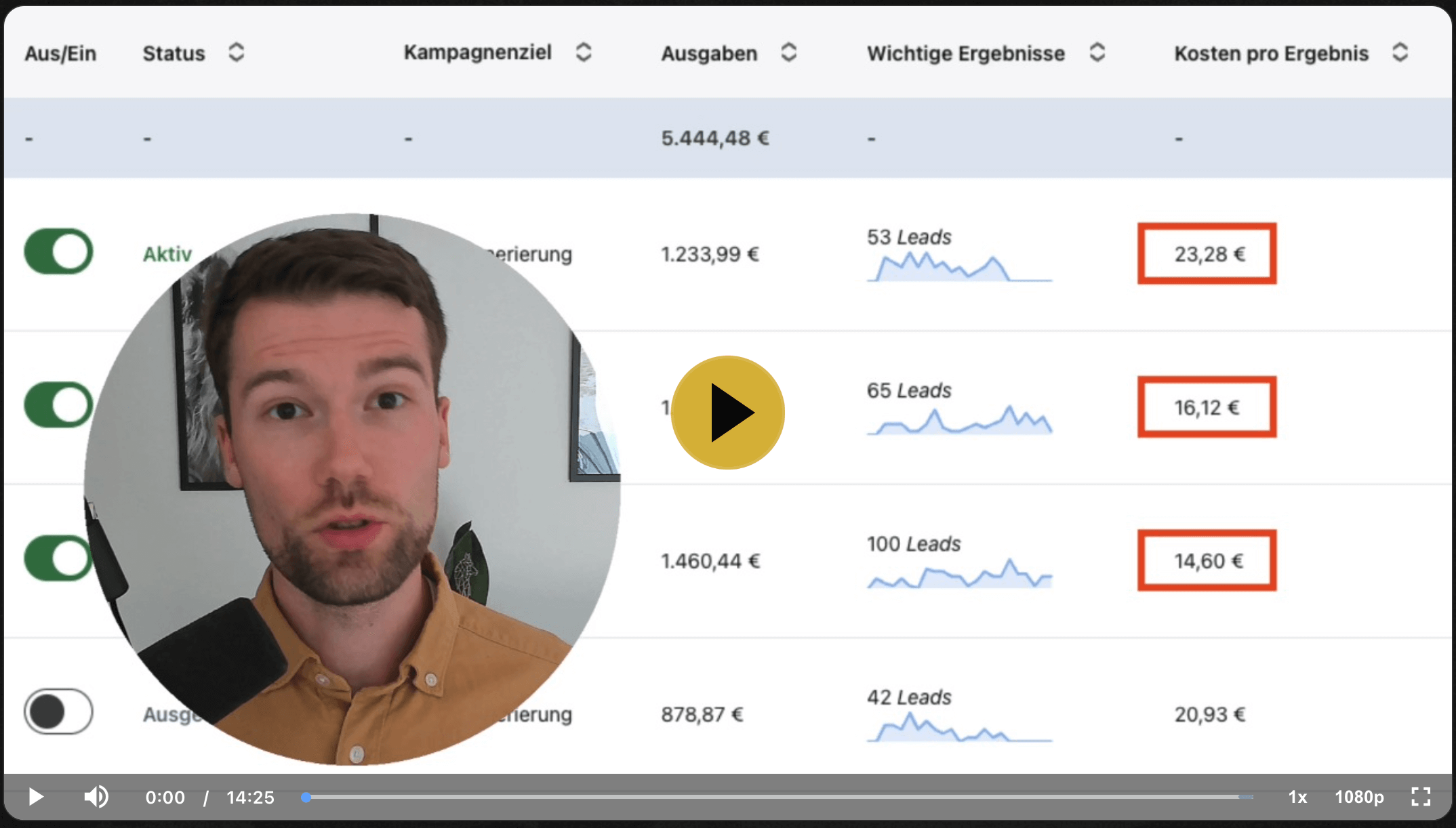Click the presenter's circular webcam overlay
The height and width of the screenshot is (828, 1456).
coord(352,489)
